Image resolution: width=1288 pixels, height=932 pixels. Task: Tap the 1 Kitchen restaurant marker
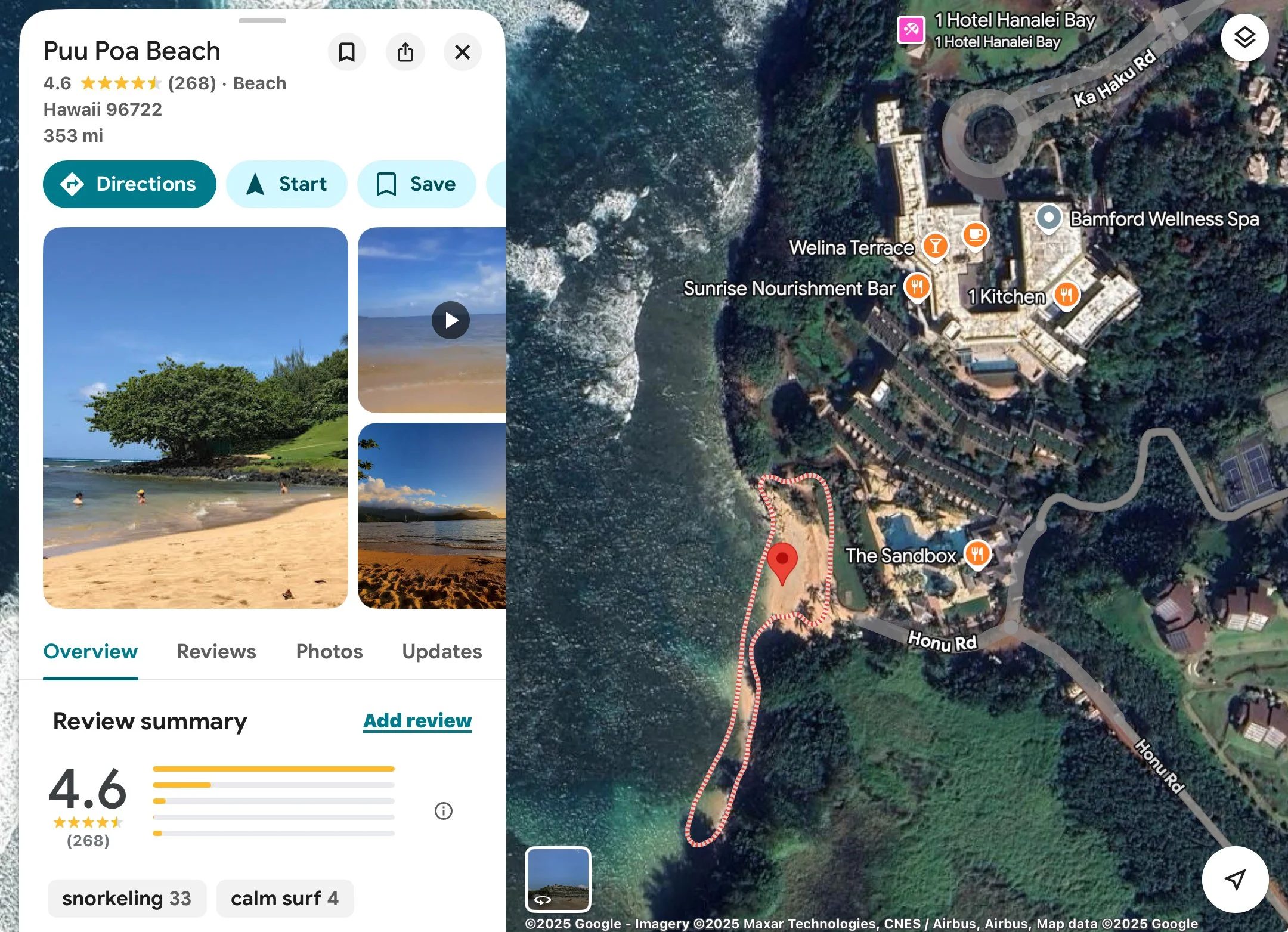[1066, 295]
